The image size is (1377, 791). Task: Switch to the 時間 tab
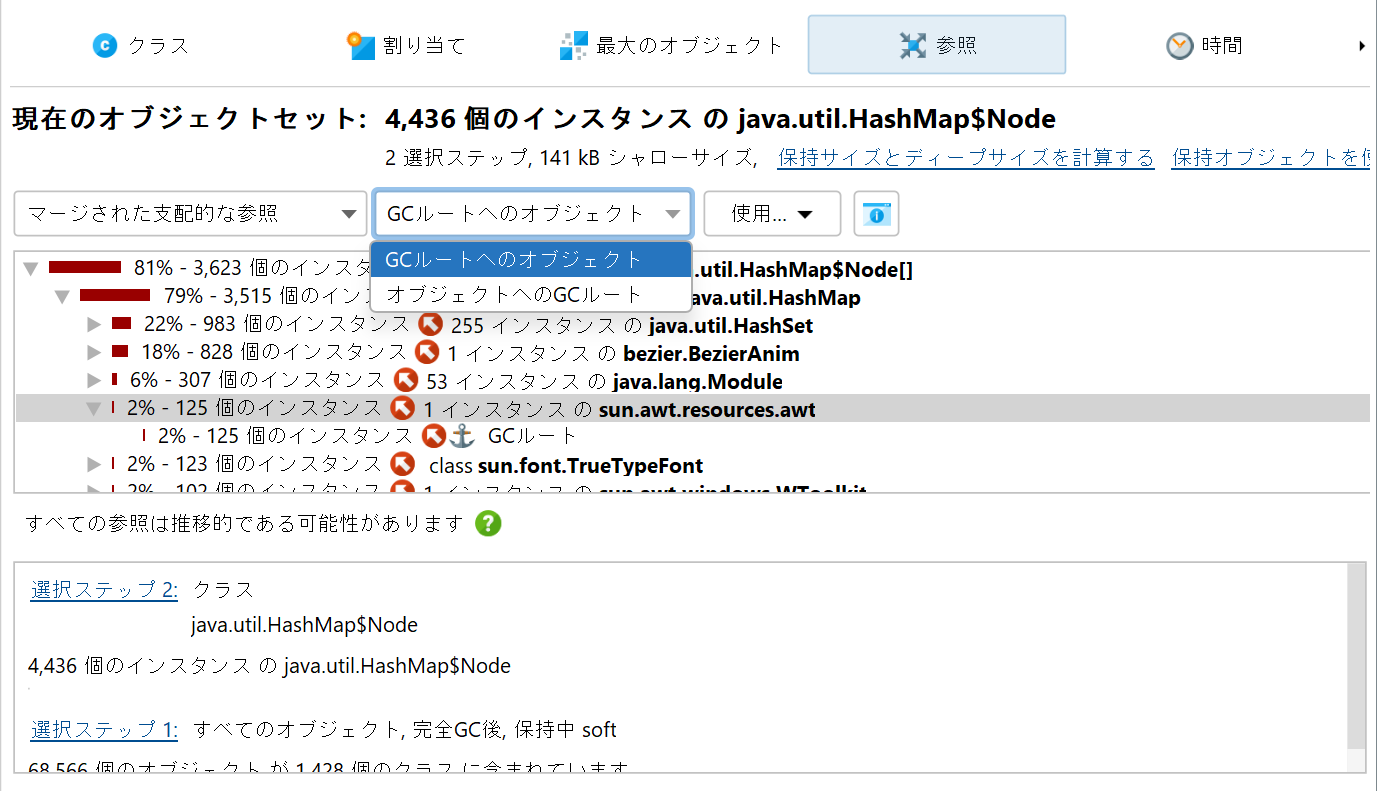pyautogui.click(x=1204, y=45)
